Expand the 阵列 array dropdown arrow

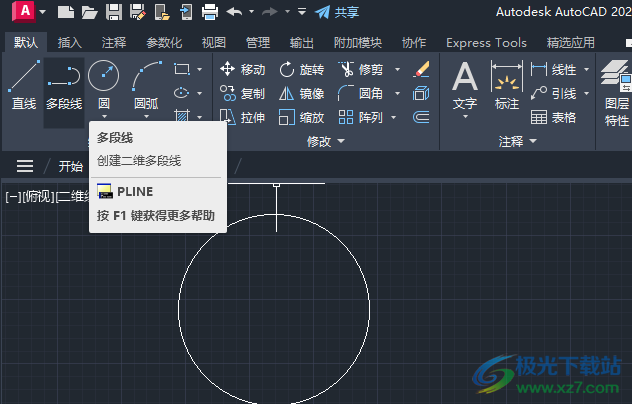click(393, 117)
